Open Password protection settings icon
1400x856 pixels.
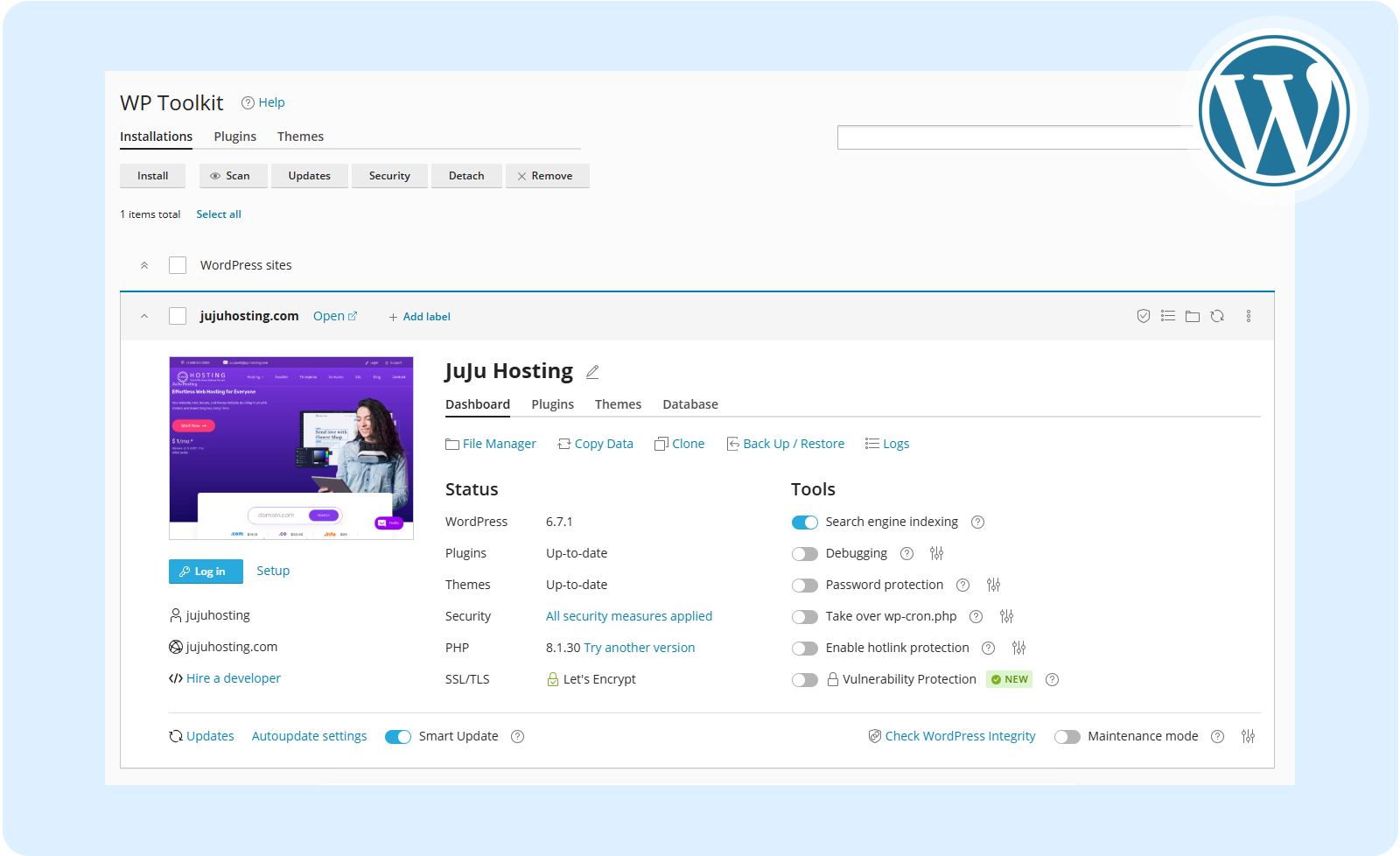pos(993,585)
